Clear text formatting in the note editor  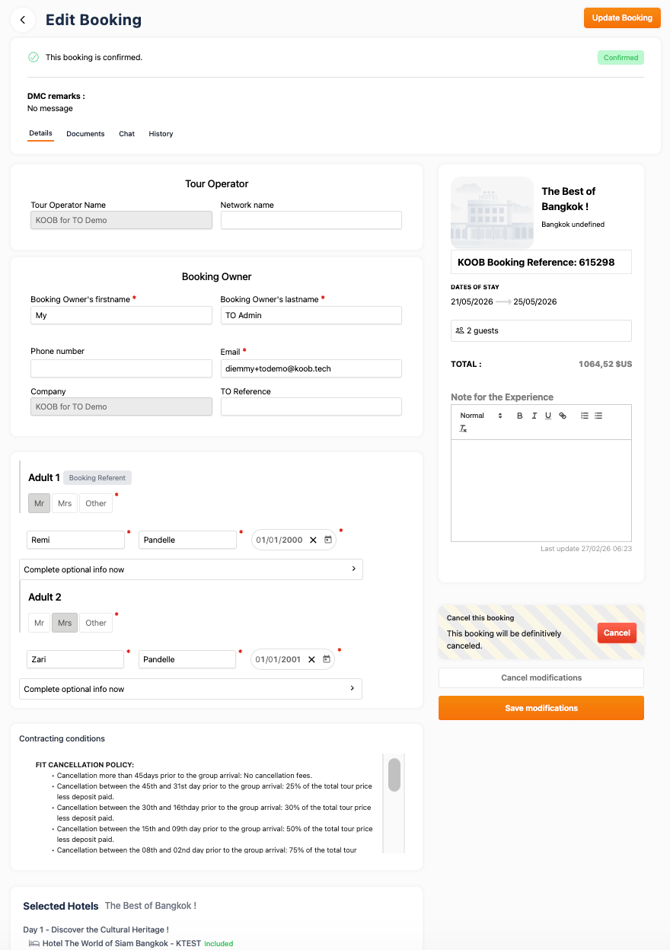[463, 429]
